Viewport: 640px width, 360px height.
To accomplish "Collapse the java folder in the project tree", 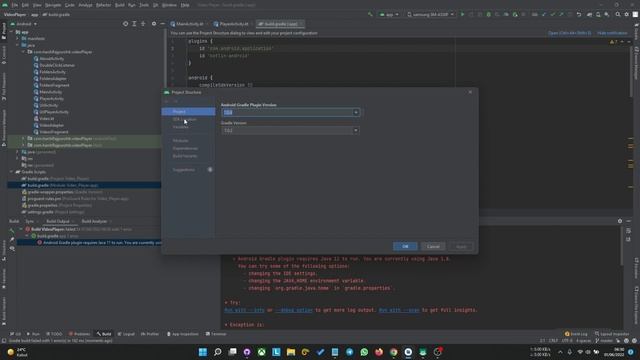I will (18, 45).
